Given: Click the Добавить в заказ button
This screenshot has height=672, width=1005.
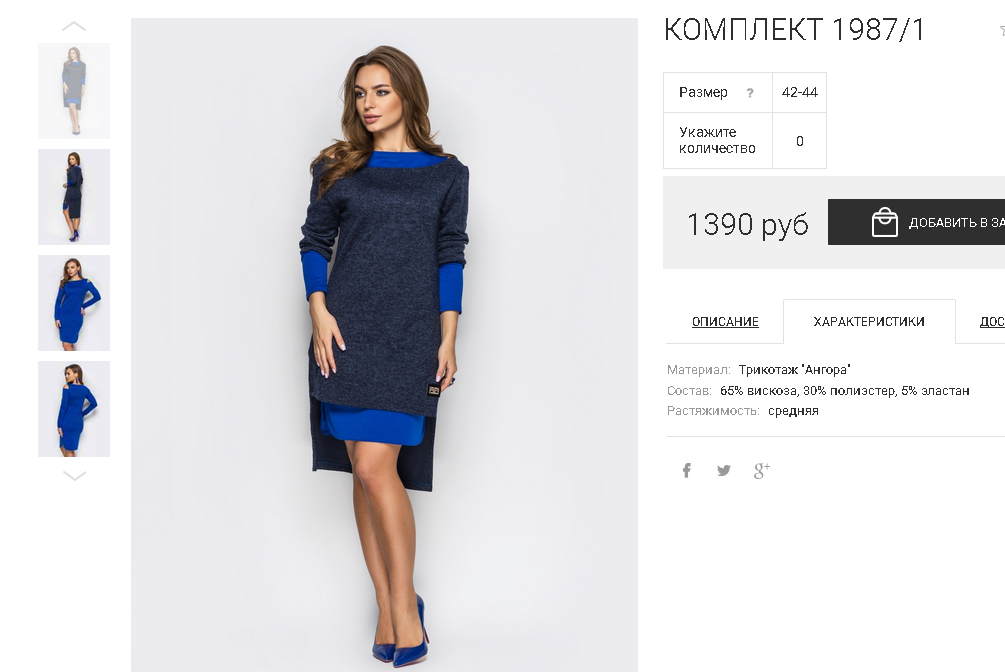Looking at the screenshot, I should [917, 222].
